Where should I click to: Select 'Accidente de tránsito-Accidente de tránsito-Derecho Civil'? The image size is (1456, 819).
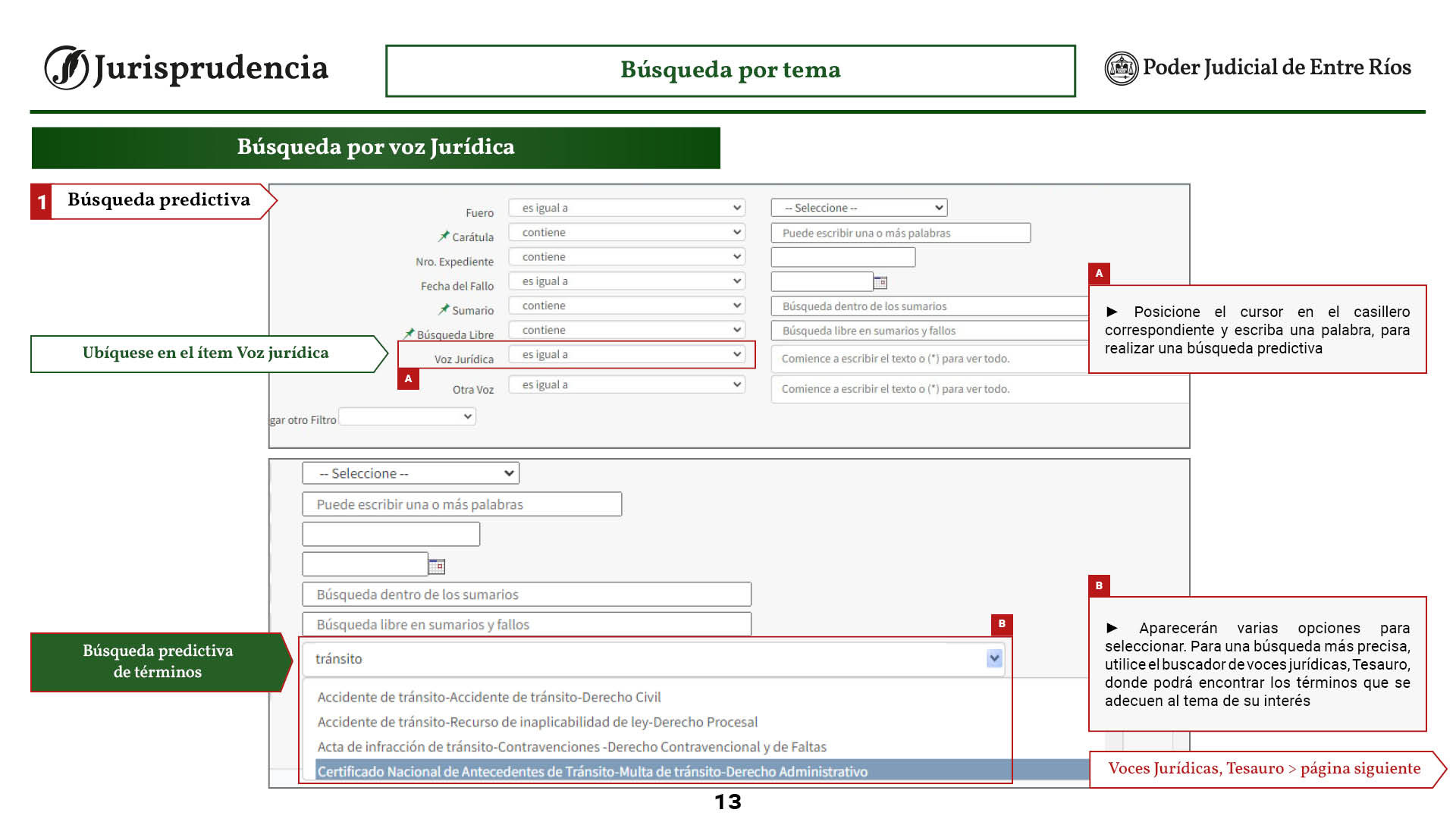pyautogui.click(x=489, y=697)
